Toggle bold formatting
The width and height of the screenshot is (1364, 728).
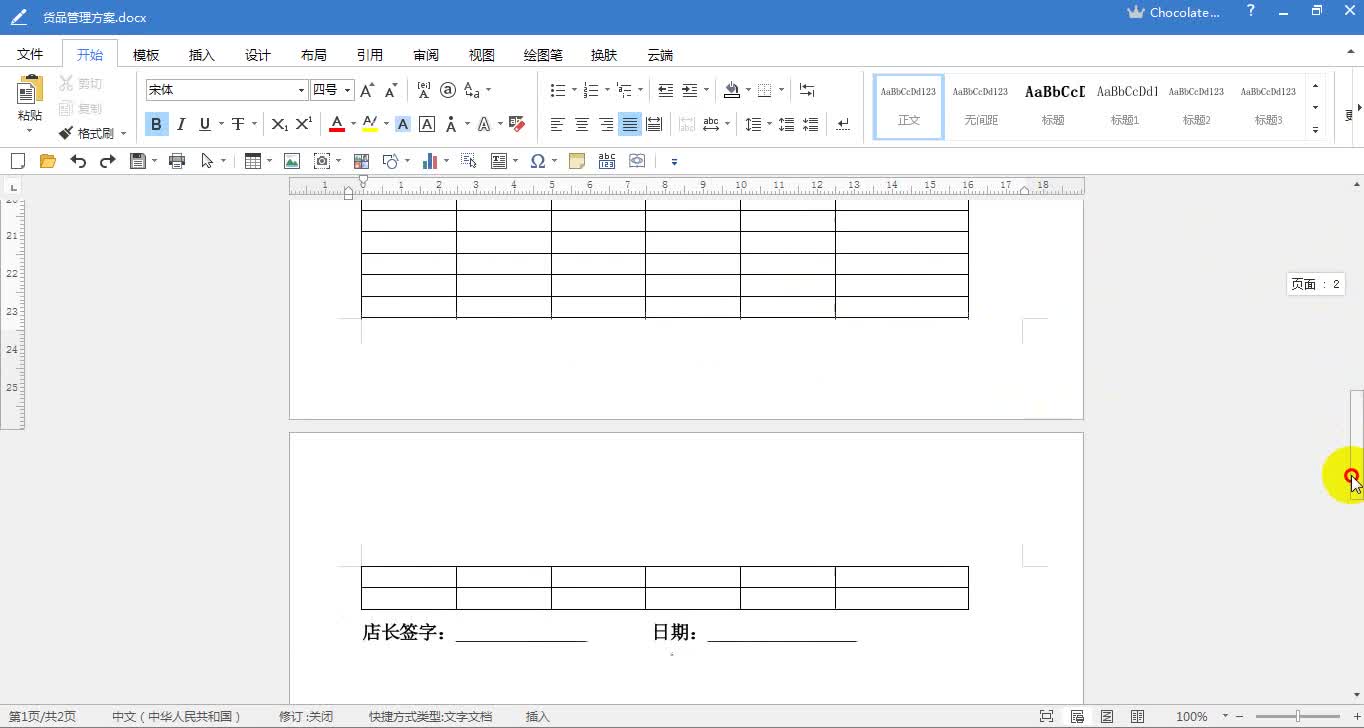pyautogui.click(x=156, y=124)
